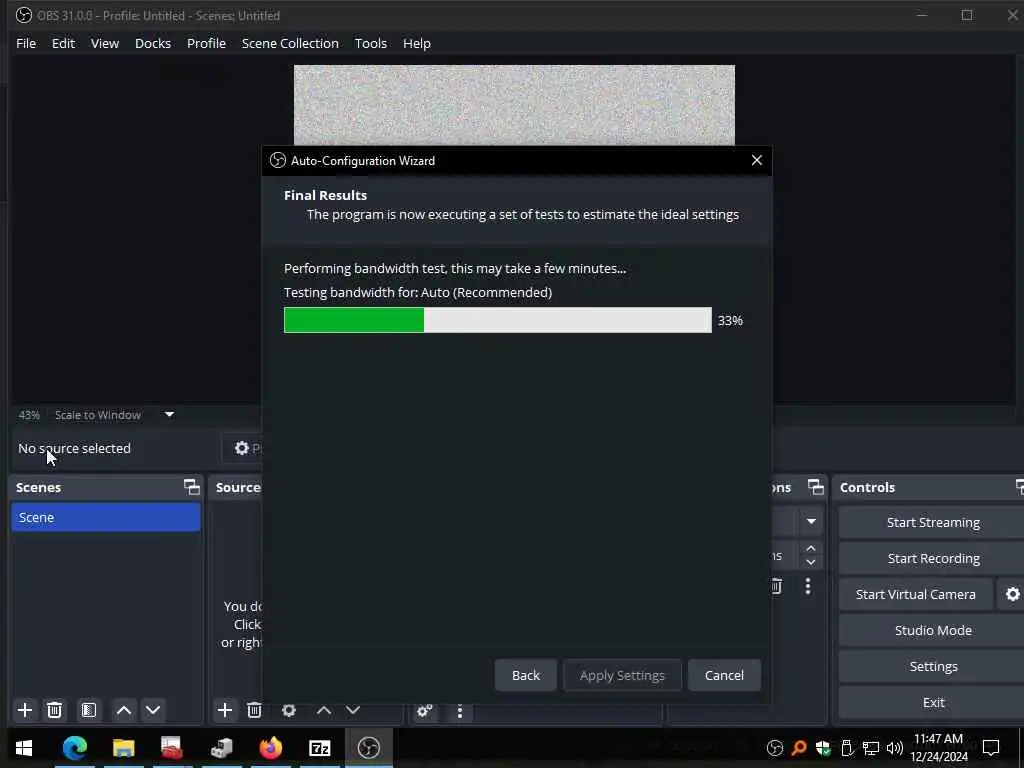1024x768 pixels.
Task: Open the File menu
Action: (26, 43)
